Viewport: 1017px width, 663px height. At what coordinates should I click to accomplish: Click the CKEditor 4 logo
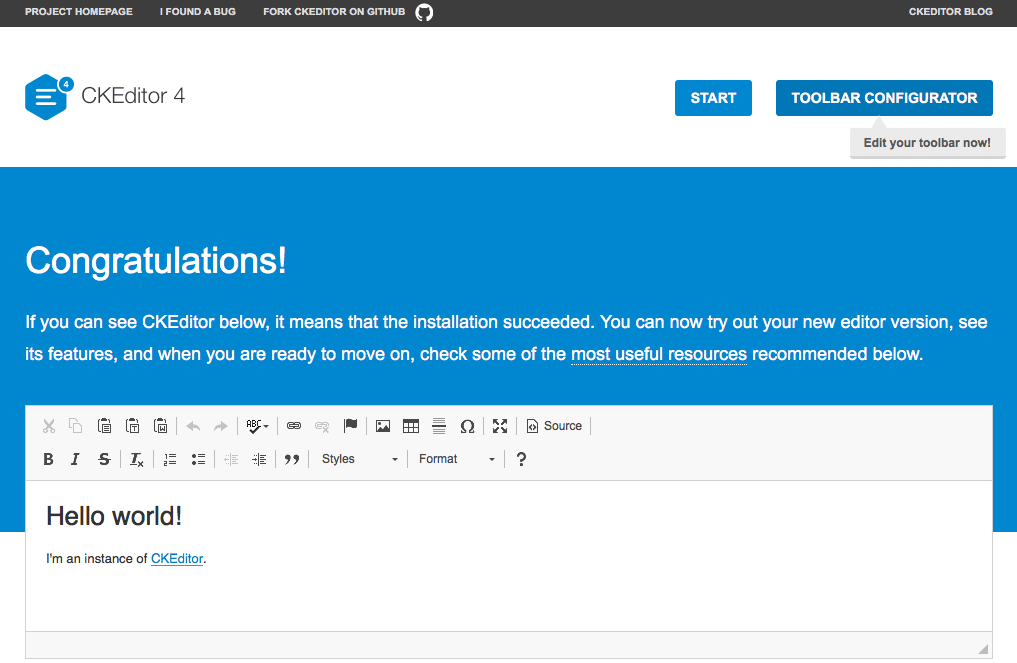click(x=105, y=96)
